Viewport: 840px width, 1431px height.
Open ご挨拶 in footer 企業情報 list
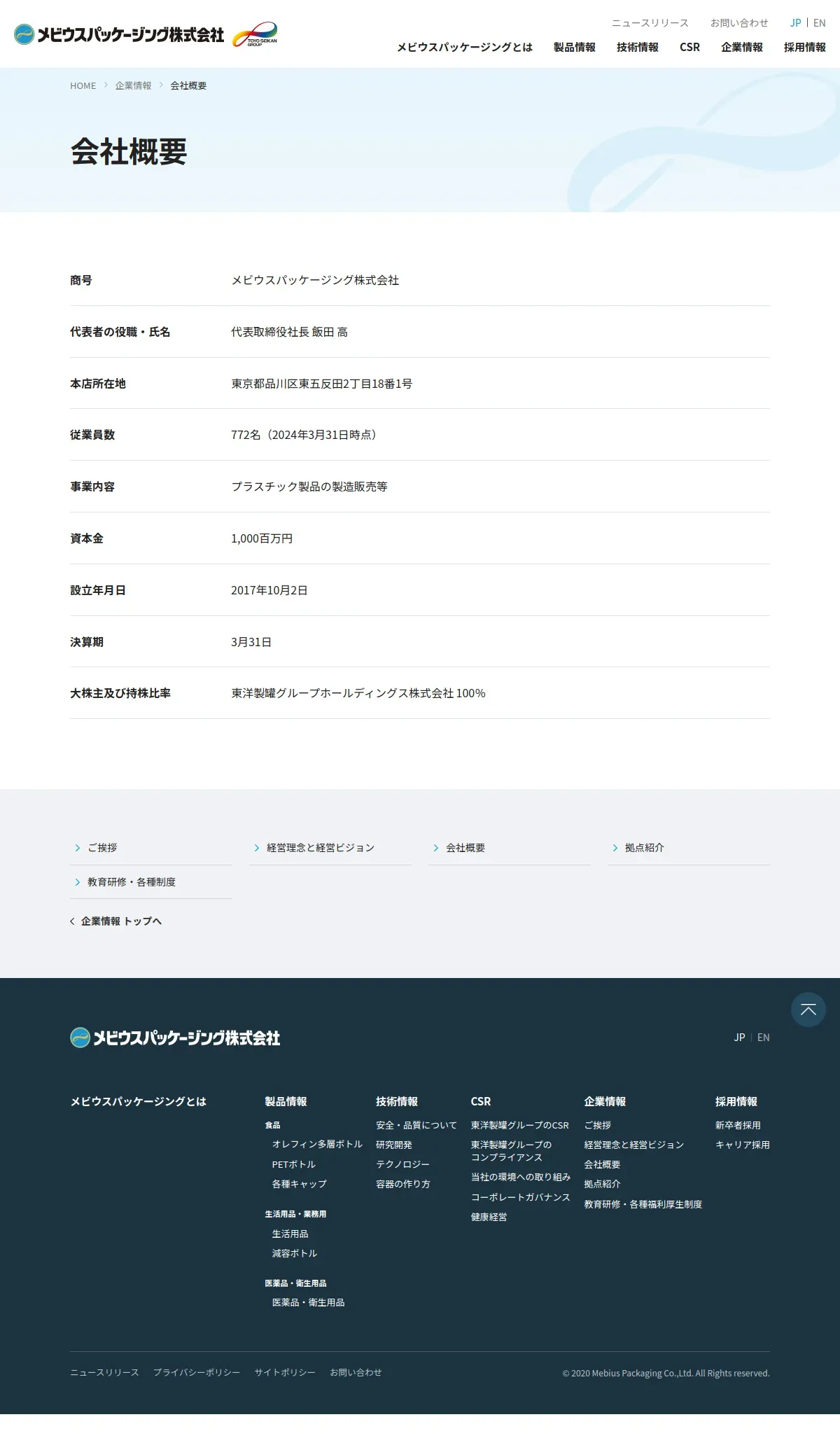pyautogui.click(x=598, y=1125)
